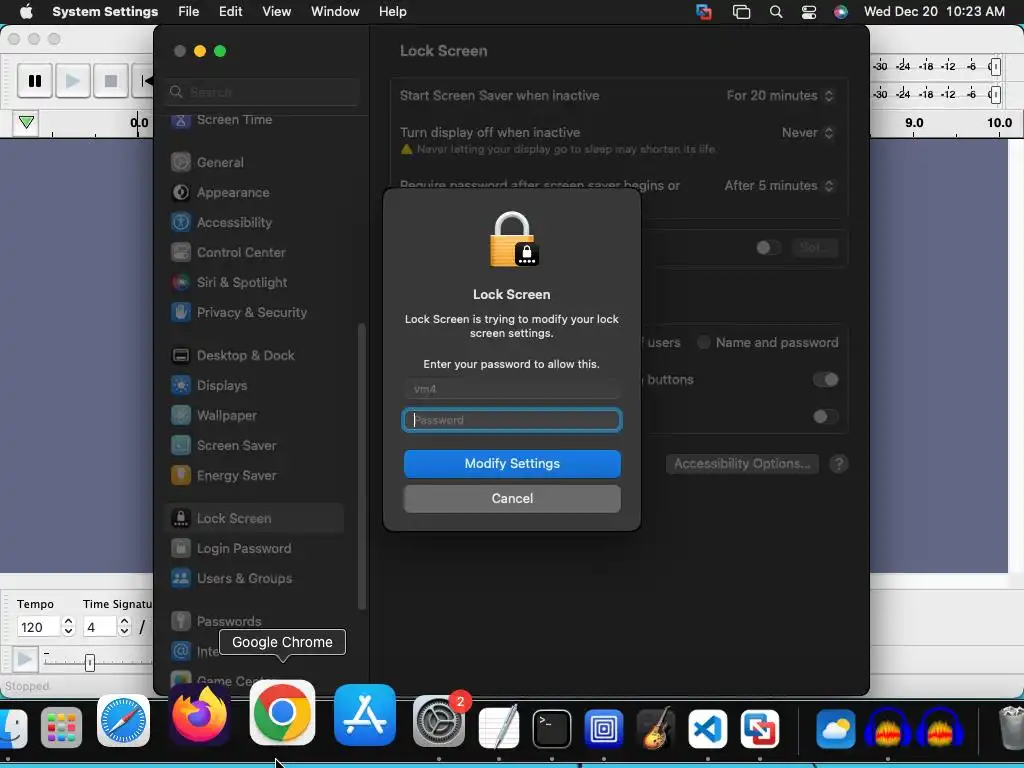This screenshot has width=1024, height=768.
Task: Click the Play button in Audacity toolbar
Action: [72, 81]
